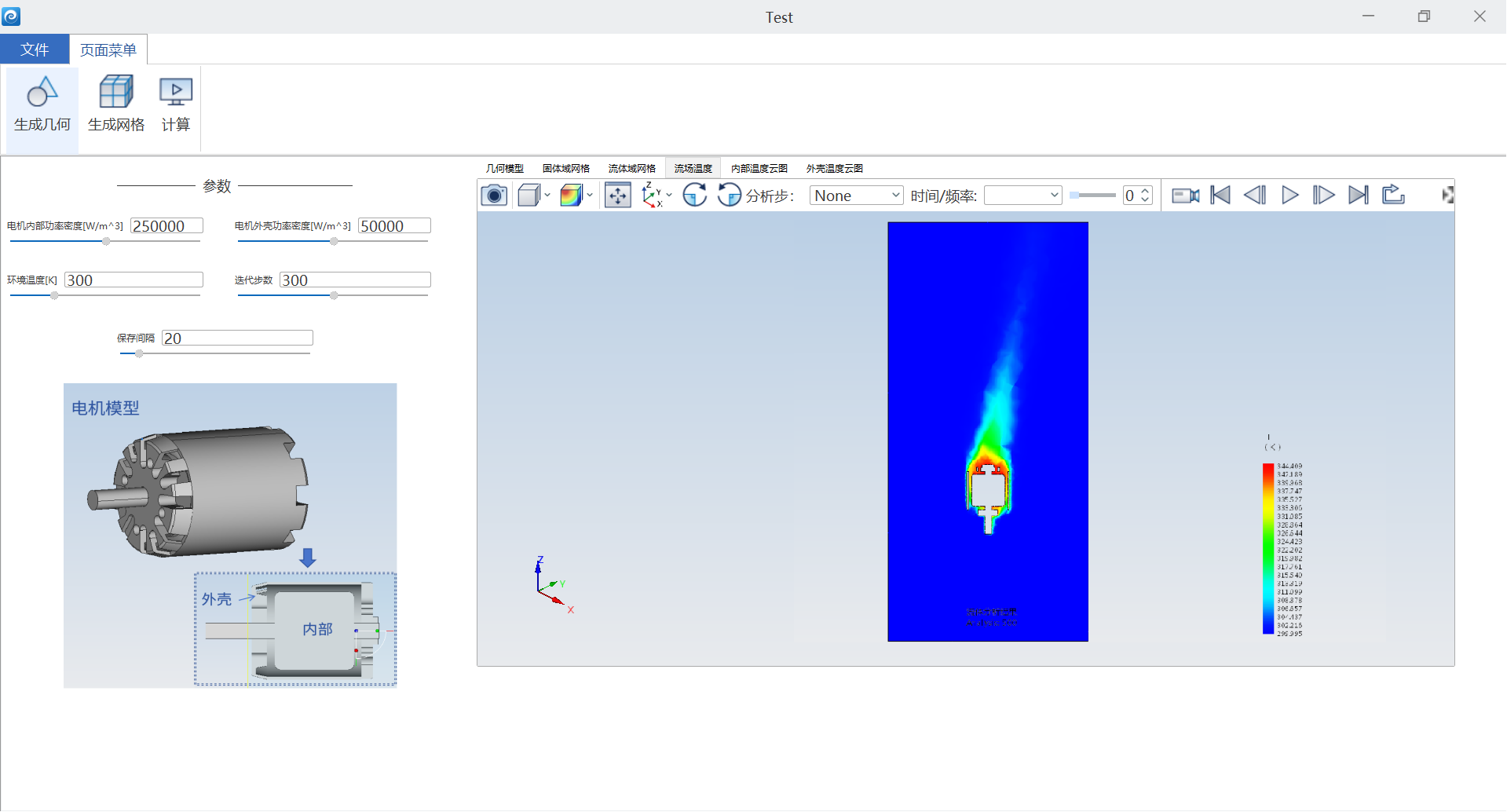Jump to last frame
1507x812 pixels.
coord(1359,196)
